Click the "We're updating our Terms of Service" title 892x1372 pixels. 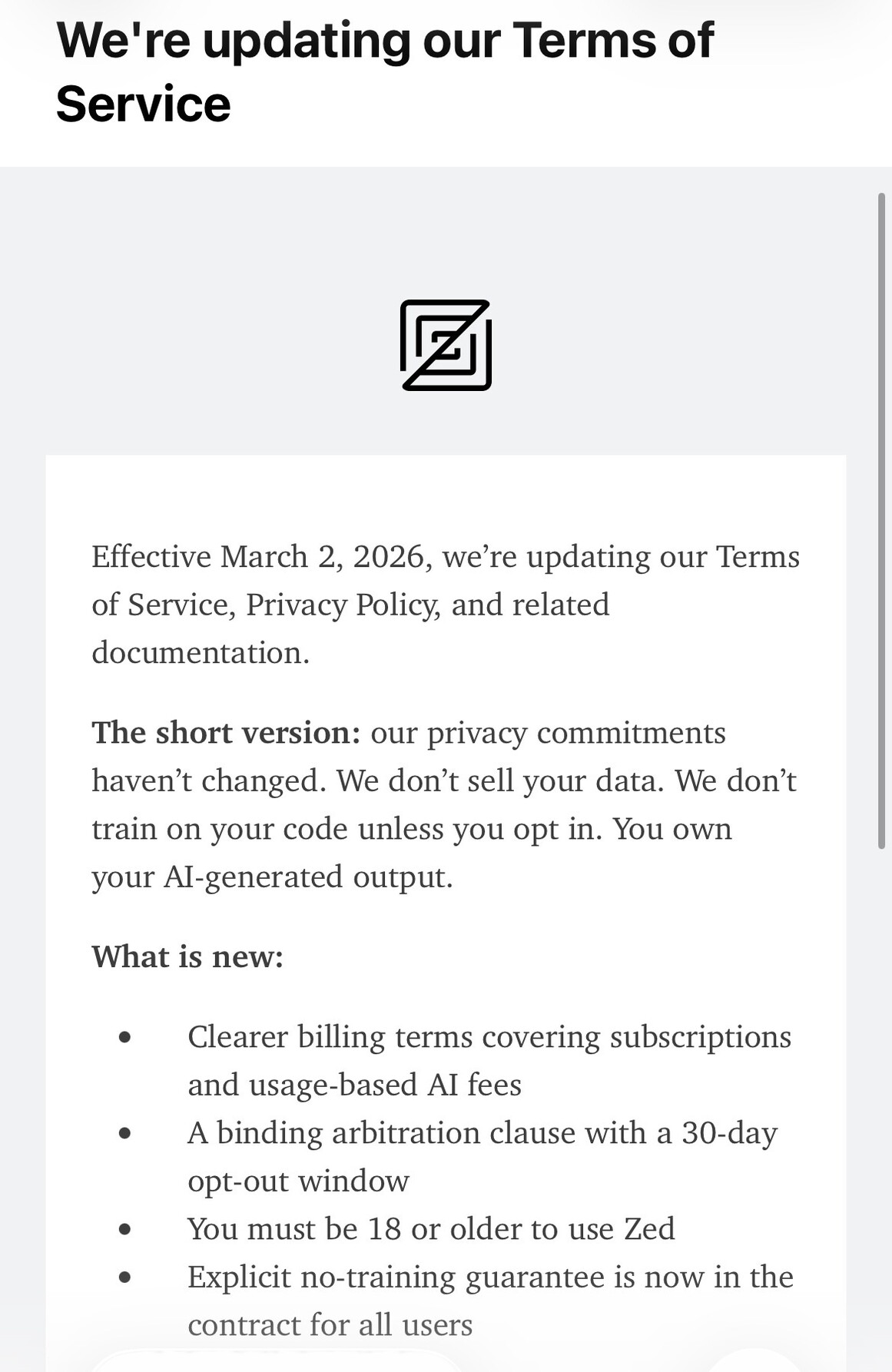(x=384, y=71)
